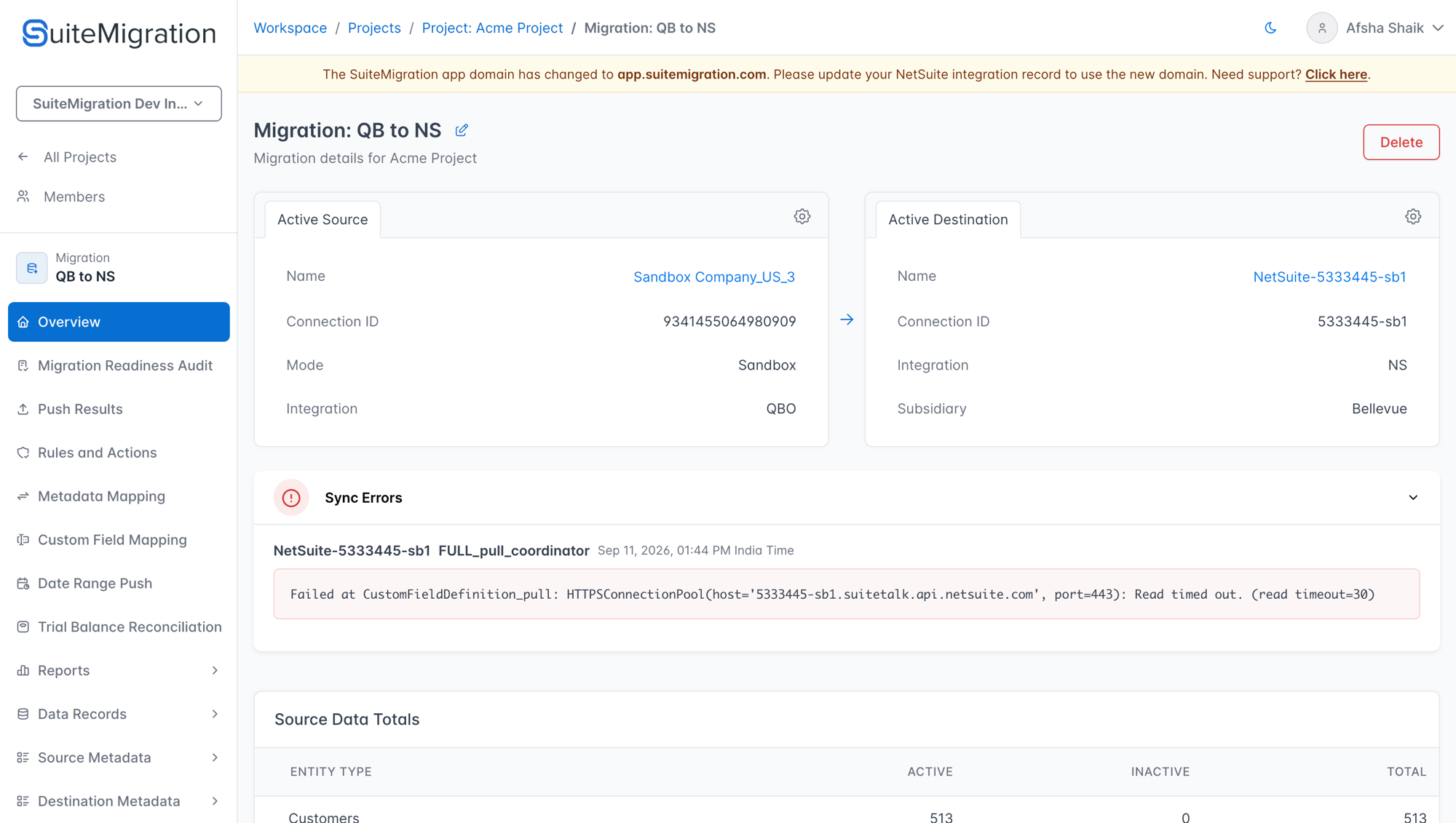
Task: Click the SuiteMigration logo
Action: click(x=119, y=33)
